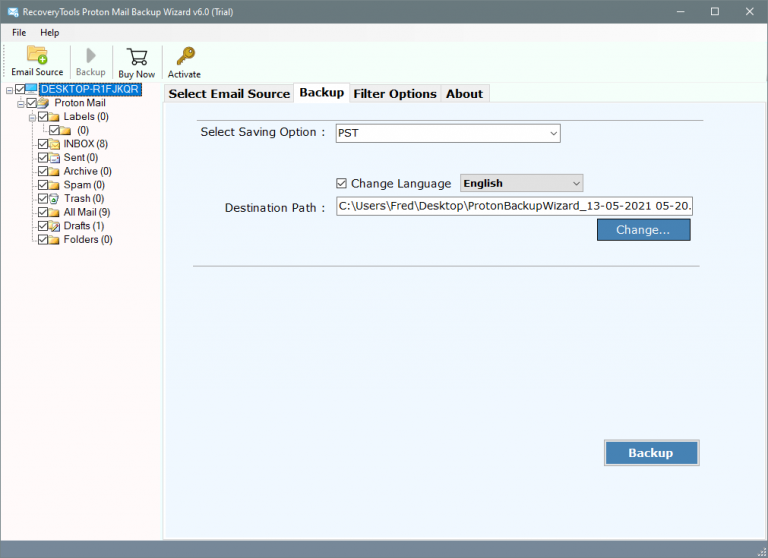Uncheck the unnamed (0) sublabel checkbox

(54, 130)
